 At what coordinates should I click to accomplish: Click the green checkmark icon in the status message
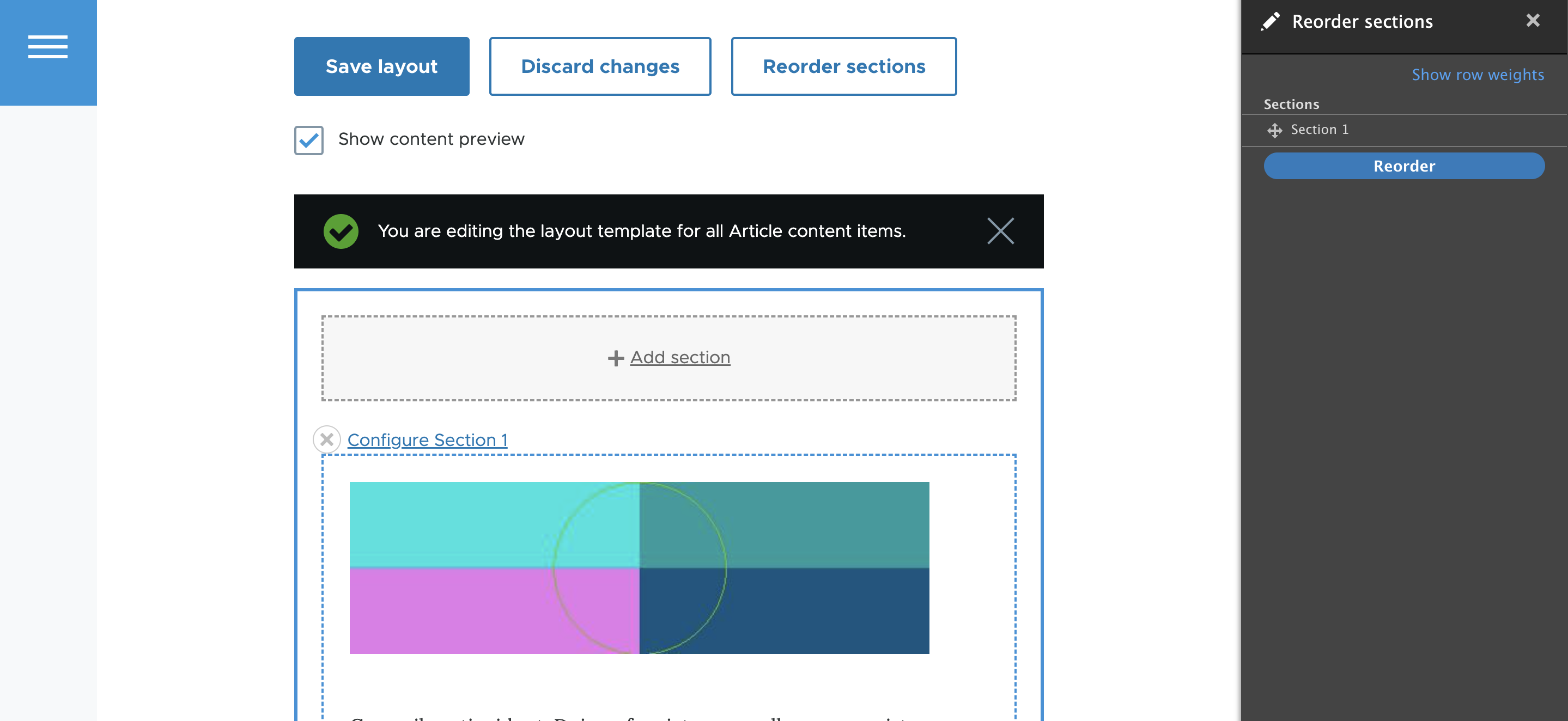pyautogui.click(x=341, y=231)
